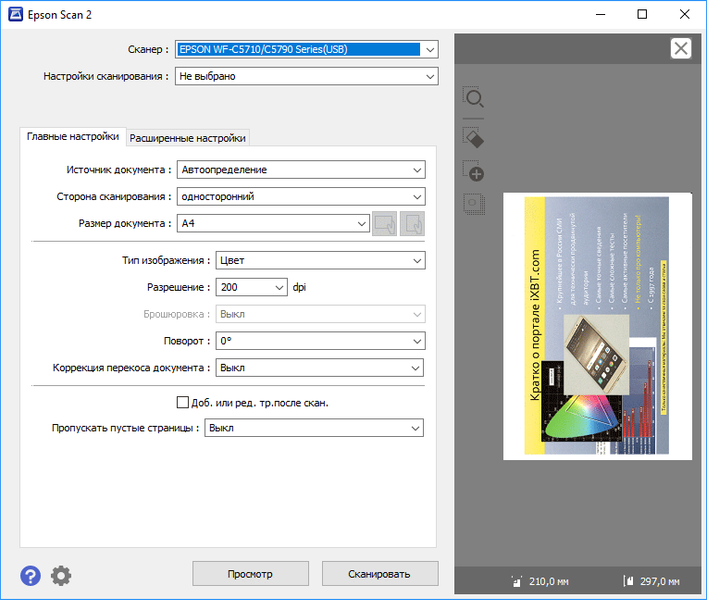
Task: Open Настройки сканирования dropdown
Action: [307, 76]
